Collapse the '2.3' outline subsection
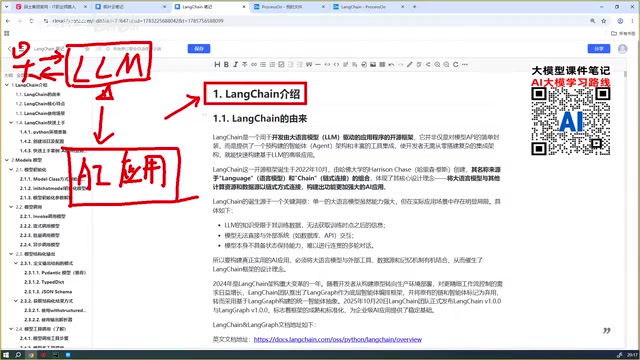The height and width of the screenshot is (360, 640). click(11, 254)
